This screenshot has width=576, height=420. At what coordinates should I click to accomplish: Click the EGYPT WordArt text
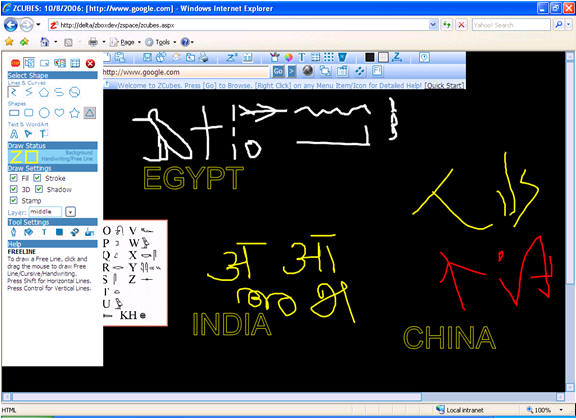(193, 178)
